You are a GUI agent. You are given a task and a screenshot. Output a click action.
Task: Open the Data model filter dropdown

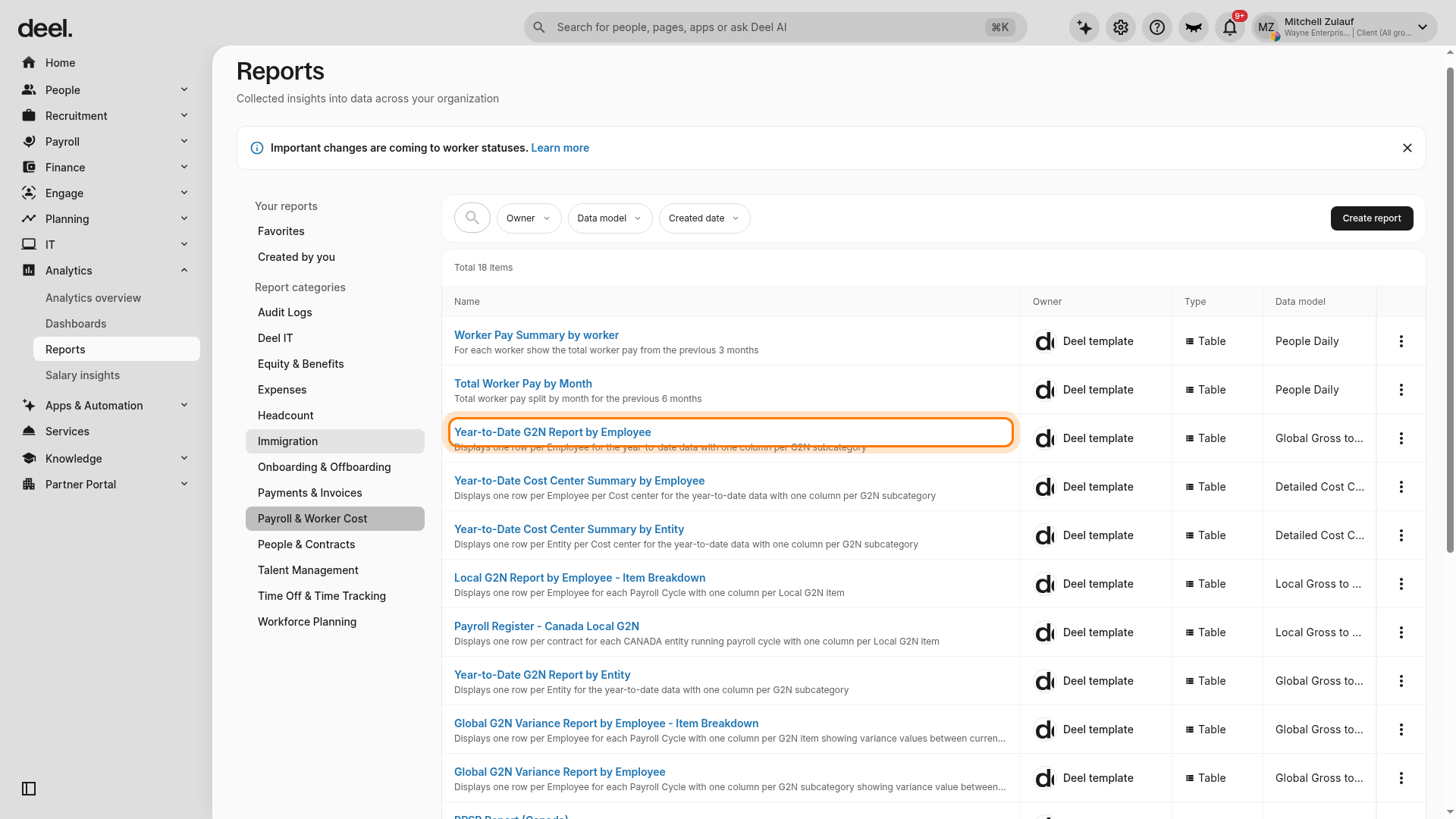pyautogui.click(x=610, y=218)
